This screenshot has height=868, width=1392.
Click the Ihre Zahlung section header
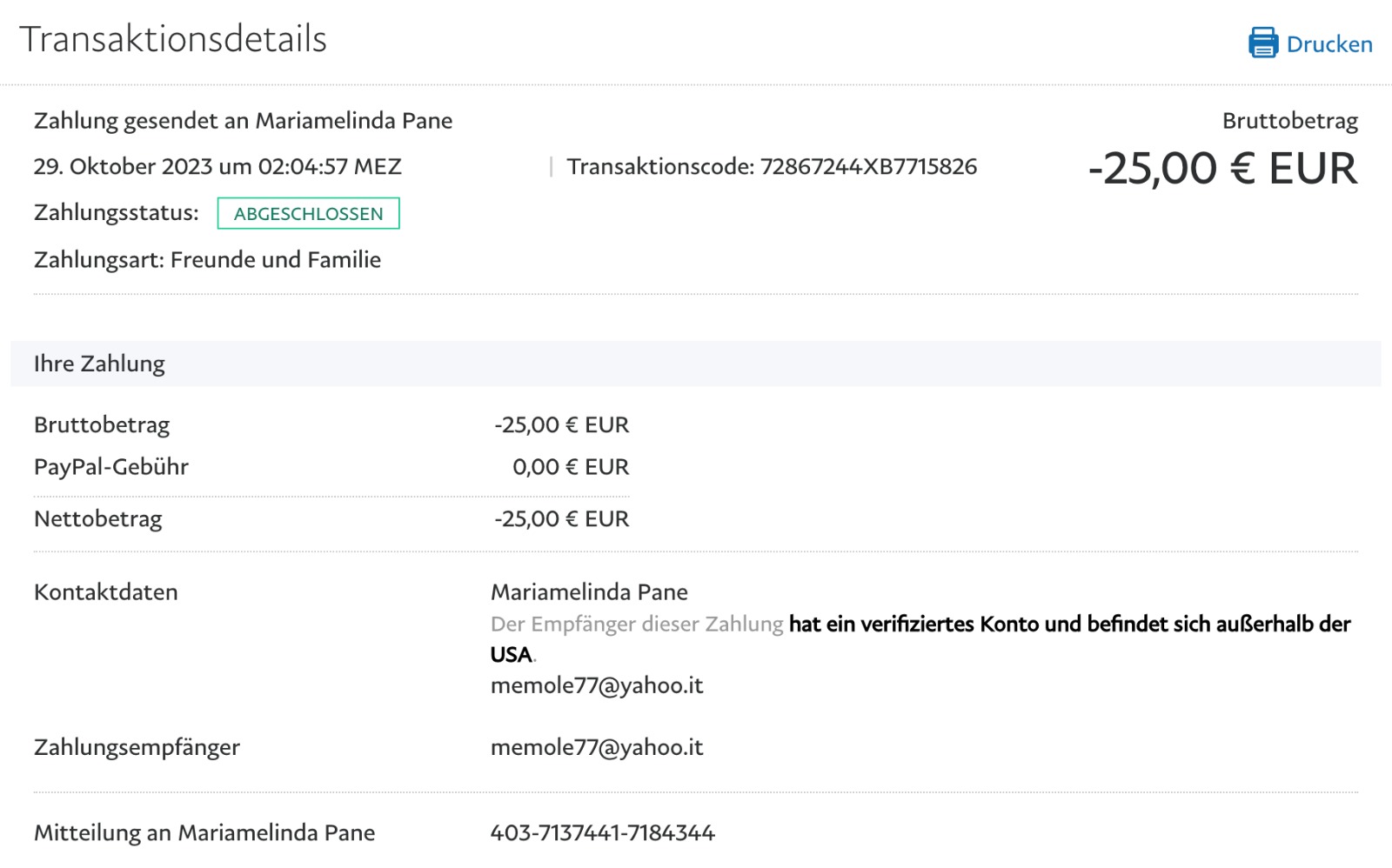click(x=99, y=364)
